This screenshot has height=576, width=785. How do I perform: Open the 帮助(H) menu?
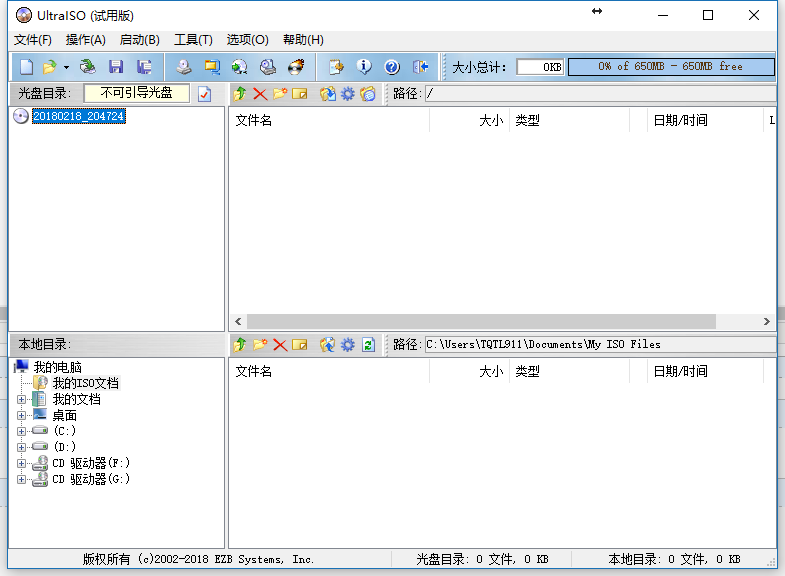(x=303, y=40)
